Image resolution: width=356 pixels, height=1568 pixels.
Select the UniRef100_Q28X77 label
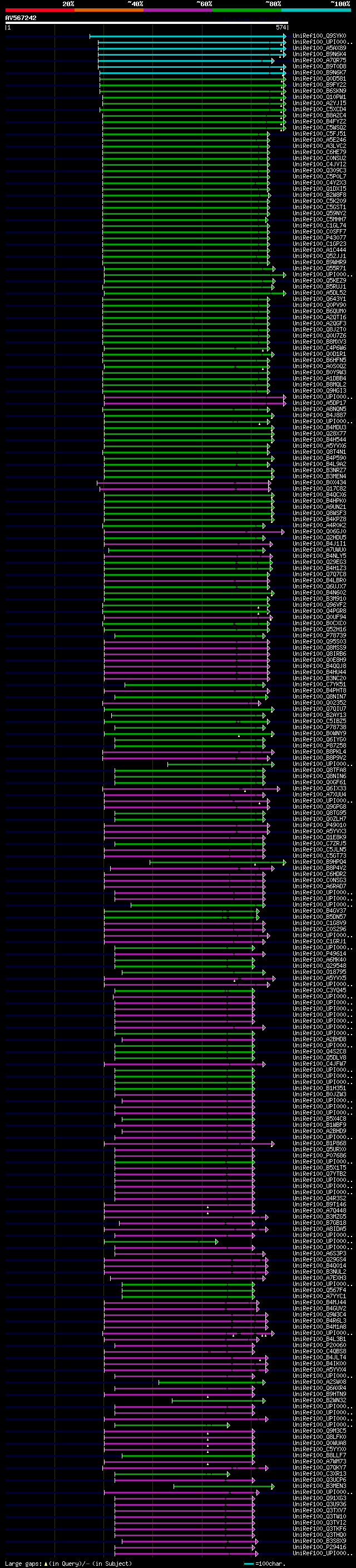tap(319, 433)
